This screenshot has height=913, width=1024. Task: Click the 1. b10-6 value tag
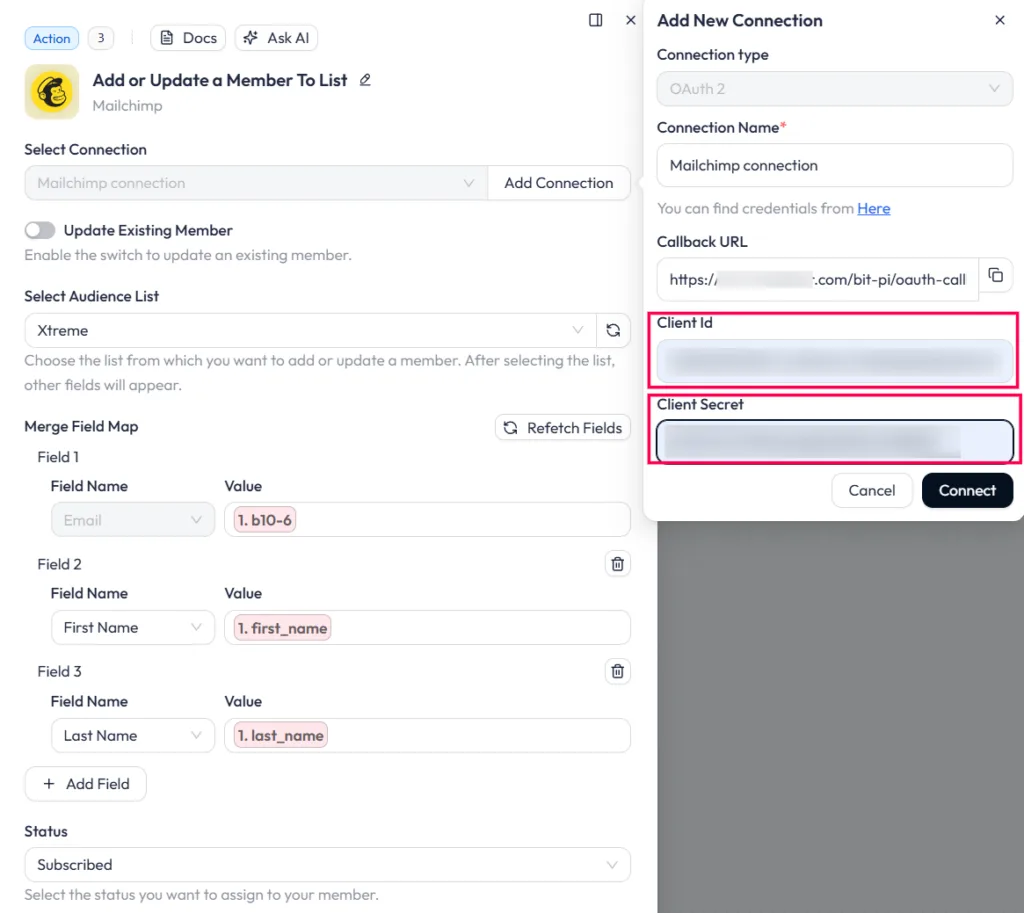264,520
